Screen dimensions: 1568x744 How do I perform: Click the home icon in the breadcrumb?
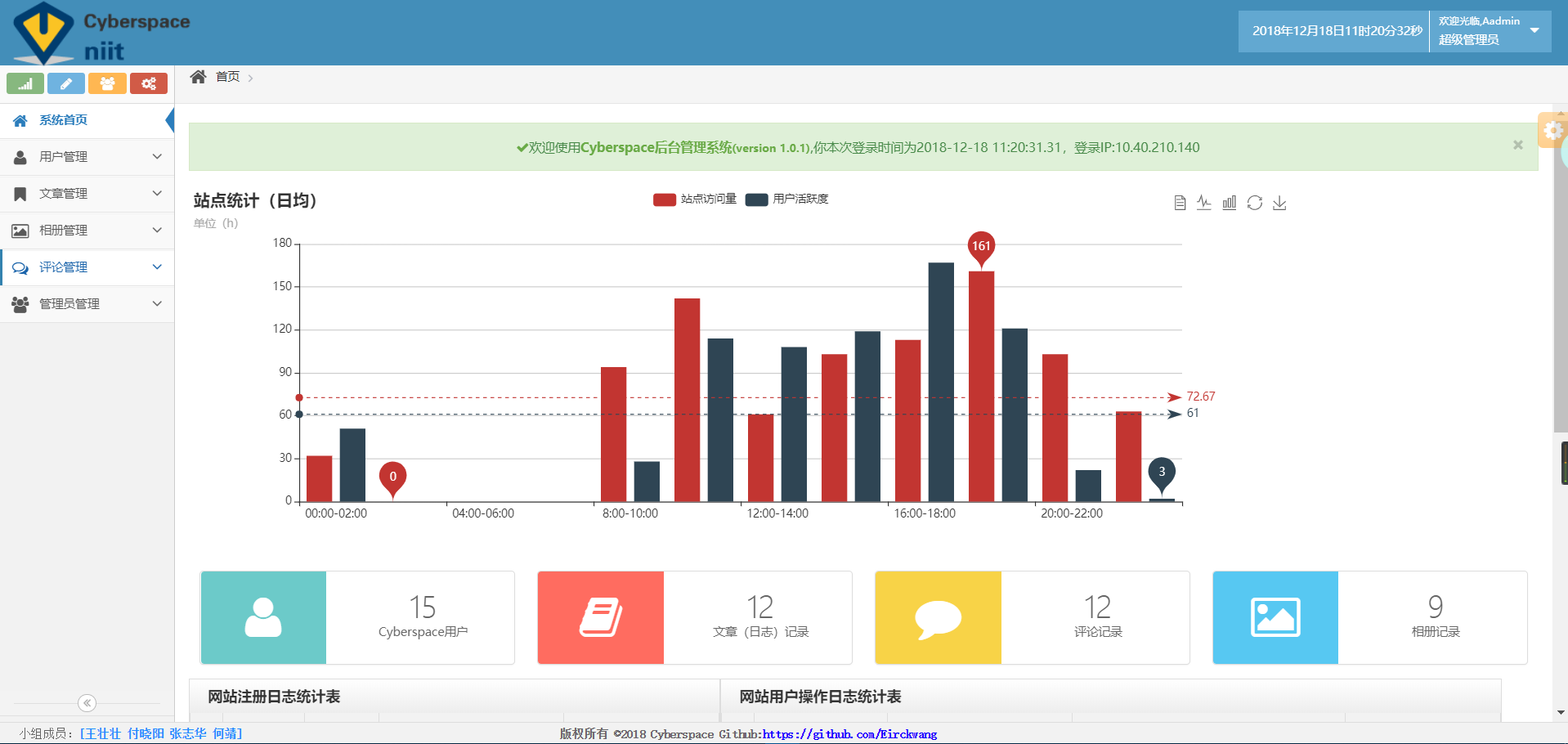pos(198,77)
